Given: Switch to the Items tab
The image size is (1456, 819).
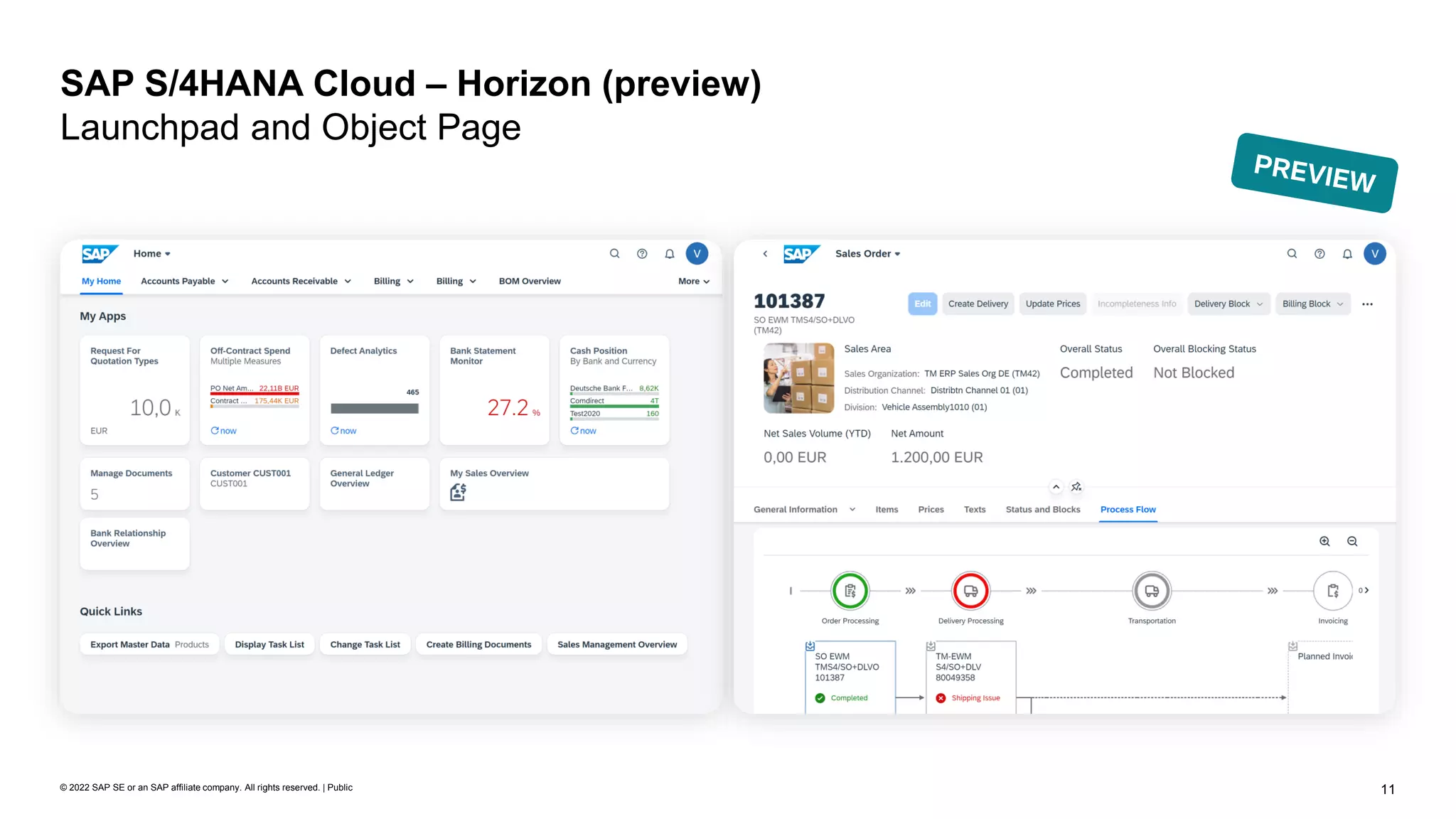Looking at the screenshot, I should [x=887, y=510].
